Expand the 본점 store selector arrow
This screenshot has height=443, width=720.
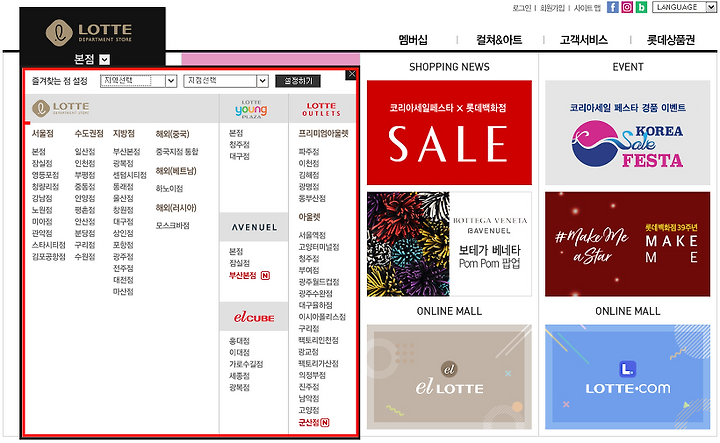[x=105, y=59]
